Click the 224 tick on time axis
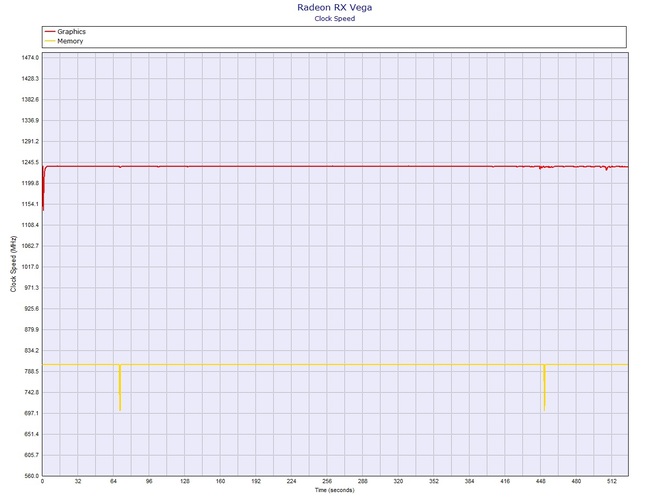This screenshot has width=670, height=502. click(x=291, y=481)
